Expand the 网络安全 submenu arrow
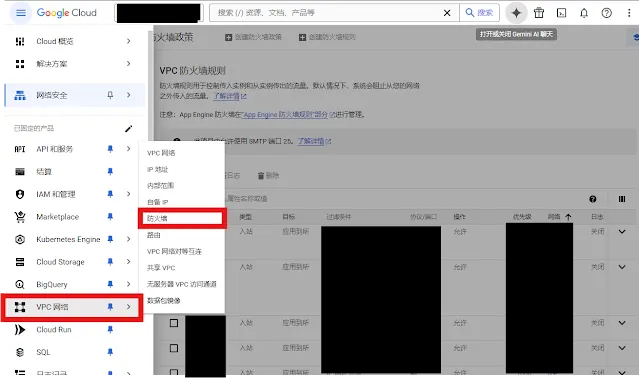Image resolution: width=639 pixels, height=378 pixels. point(128,95)
